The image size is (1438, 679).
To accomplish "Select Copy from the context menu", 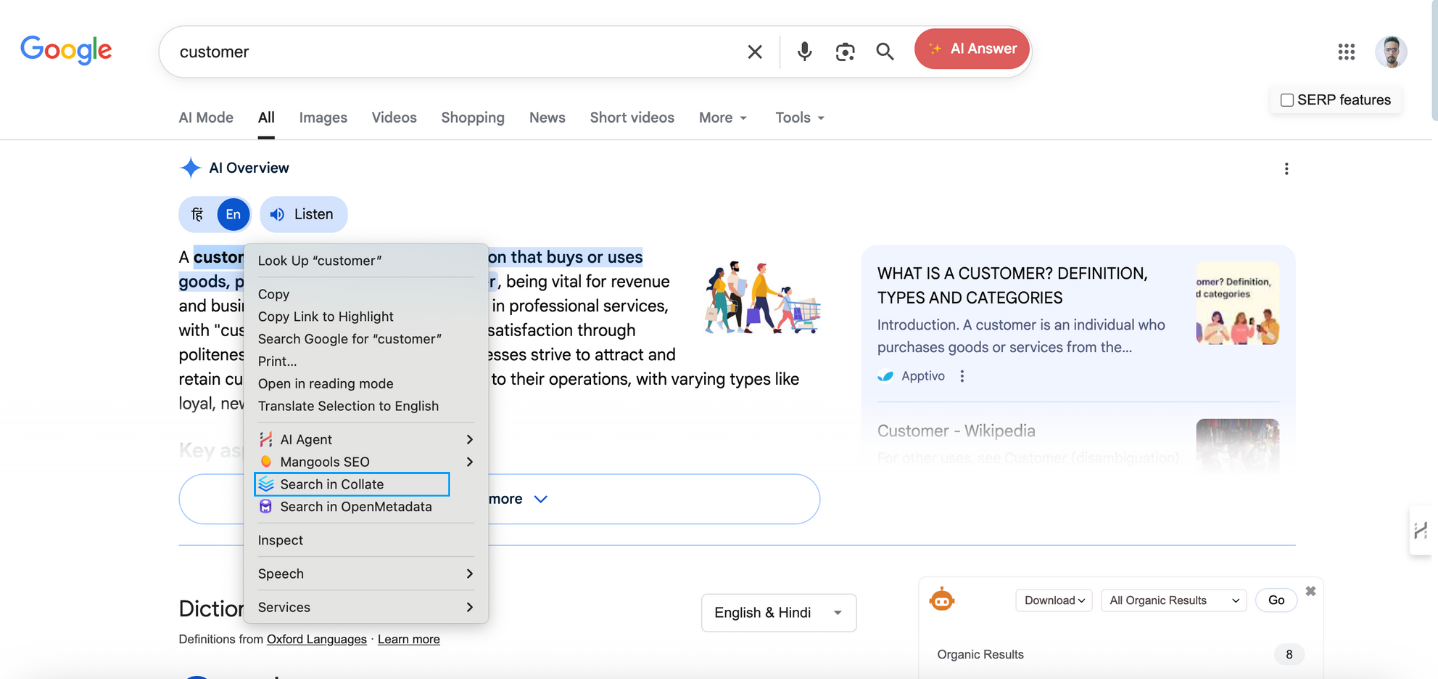I will pos(365,294).
